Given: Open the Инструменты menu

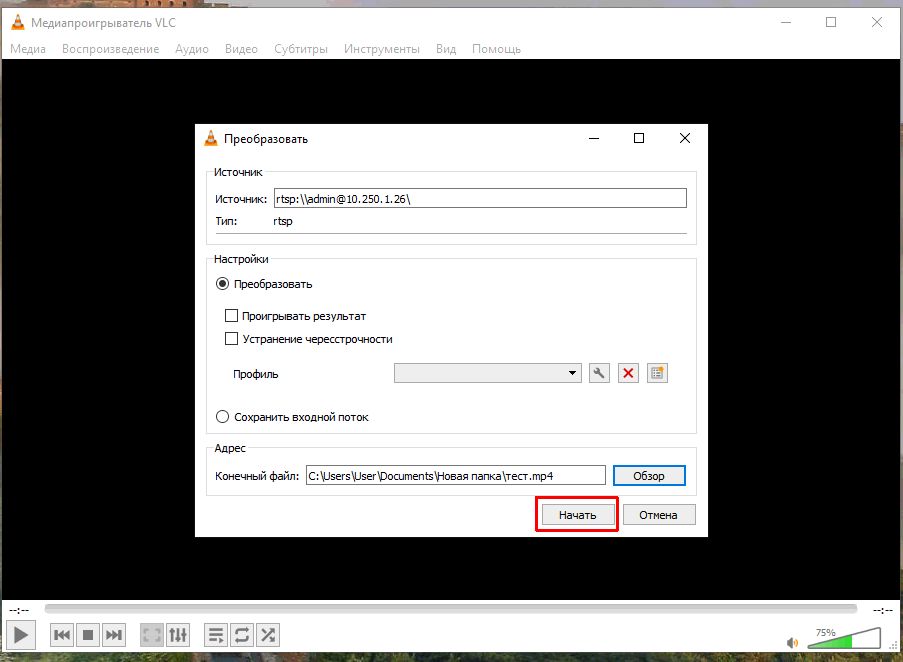Looking at the screenshot, I should coord(382,49).
